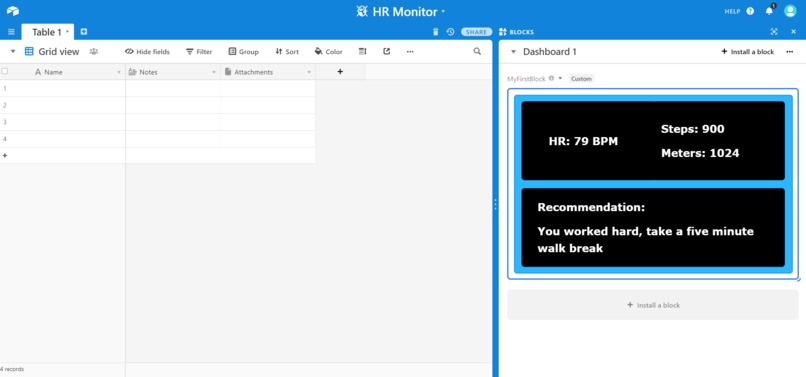Viewport: 806px width, 377px height.
Task: Change row height icon
Action: [363, 51]
